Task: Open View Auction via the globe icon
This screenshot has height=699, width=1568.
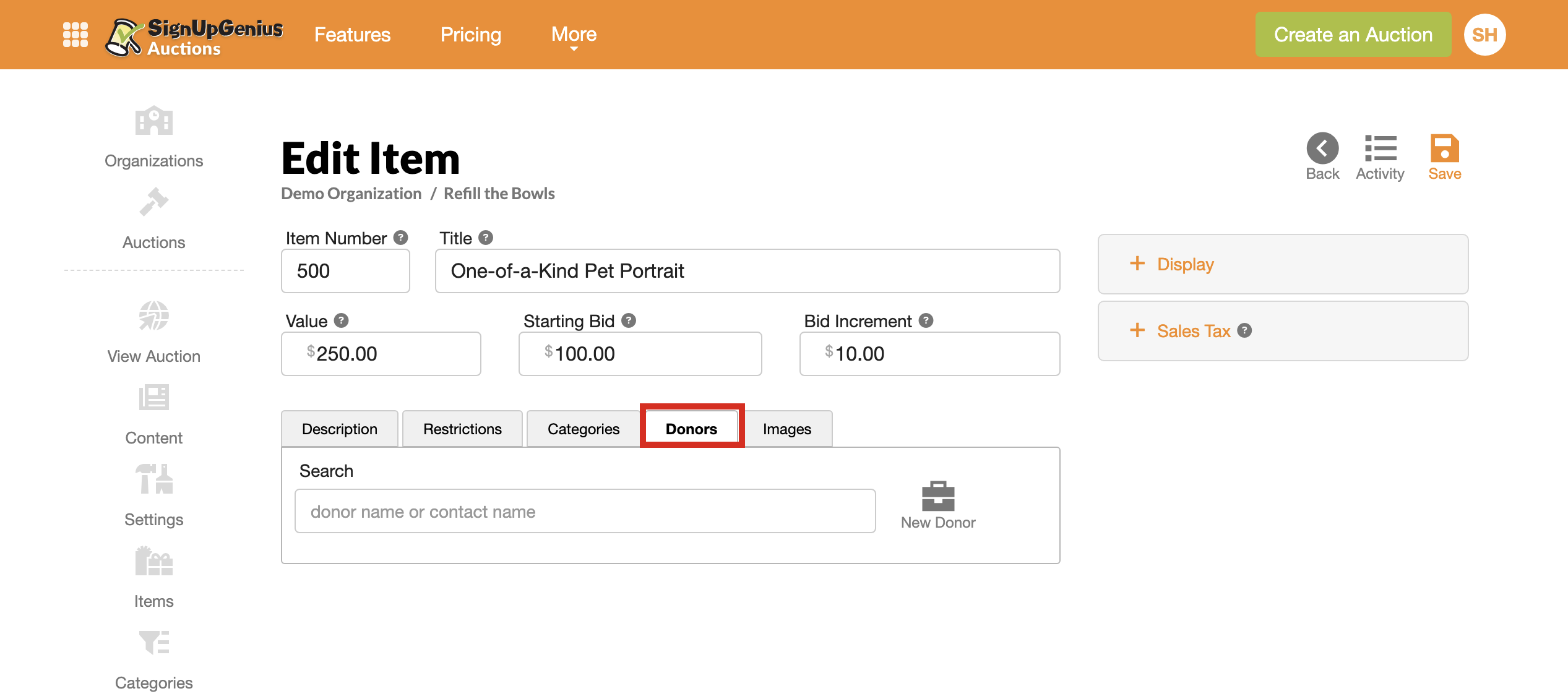Action: pos(153,317)
